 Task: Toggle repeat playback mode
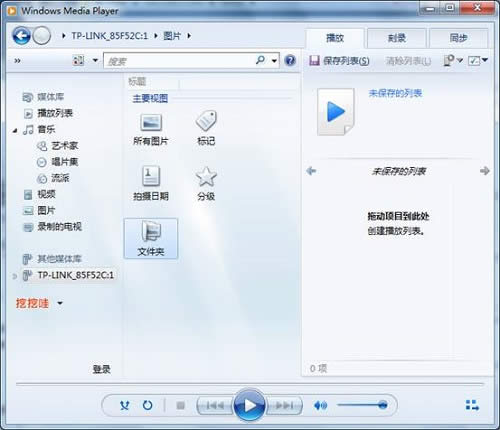click(x=147, y=405)
